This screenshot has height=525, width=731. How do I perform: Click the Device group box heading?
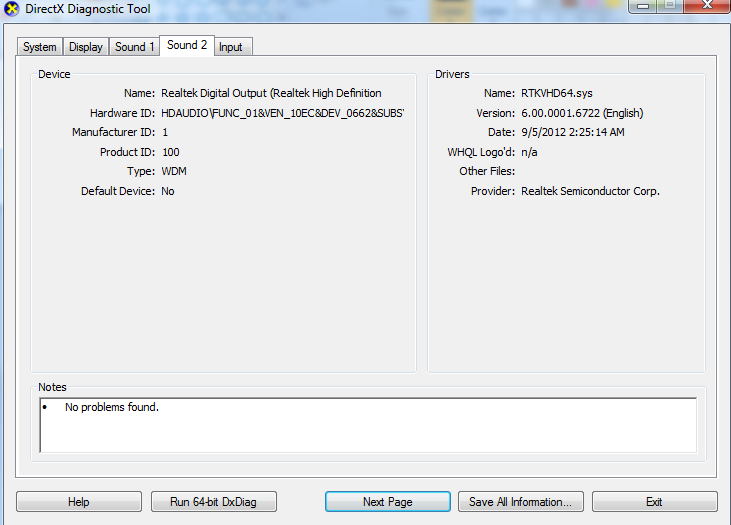(x=54, y=74)
